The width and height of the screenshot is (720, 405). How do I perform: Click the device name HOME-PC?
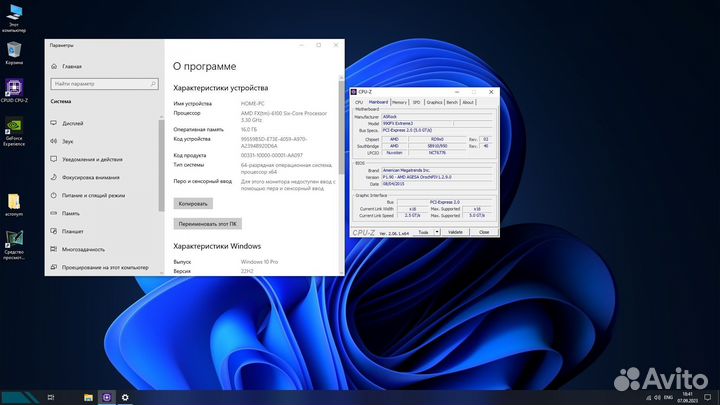(253, 104)
